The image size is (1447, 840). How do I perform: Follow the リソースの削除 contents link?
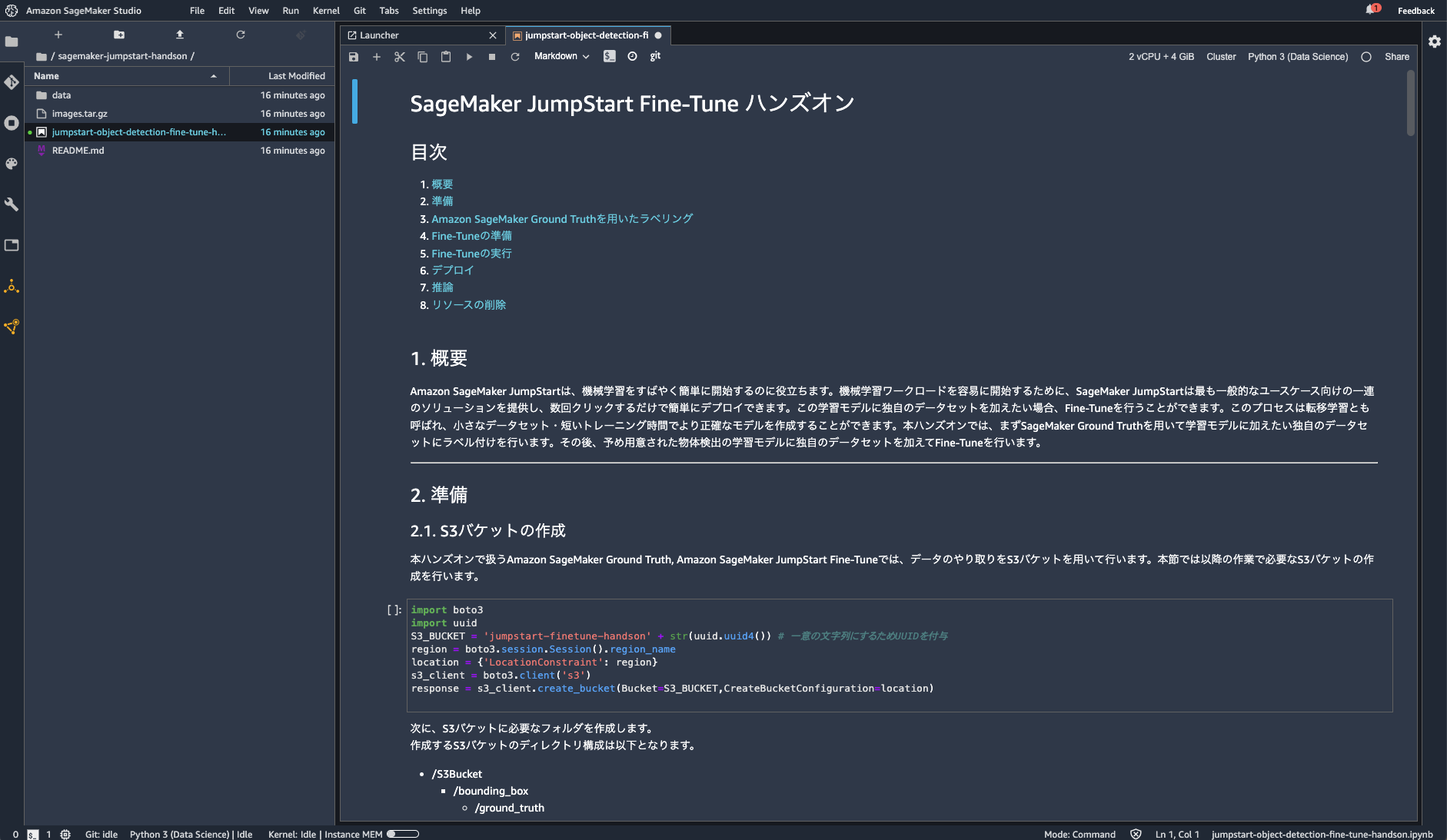468,305
